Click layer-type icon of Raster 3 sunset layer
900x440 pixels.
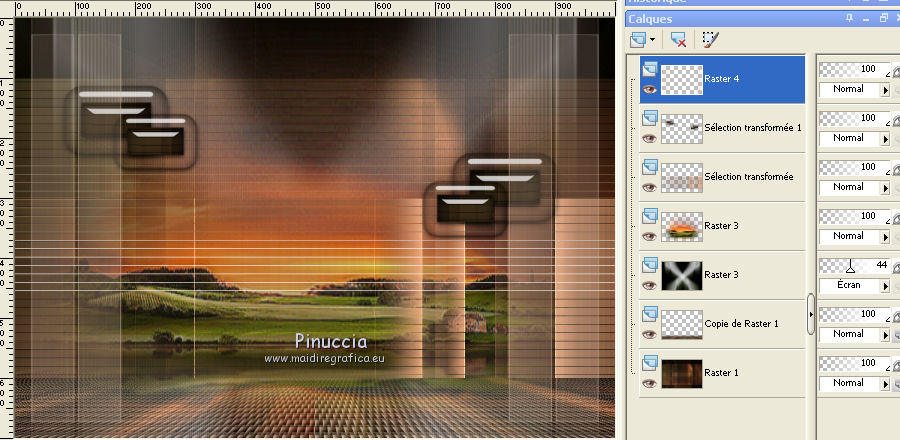[x=650, y=216]
